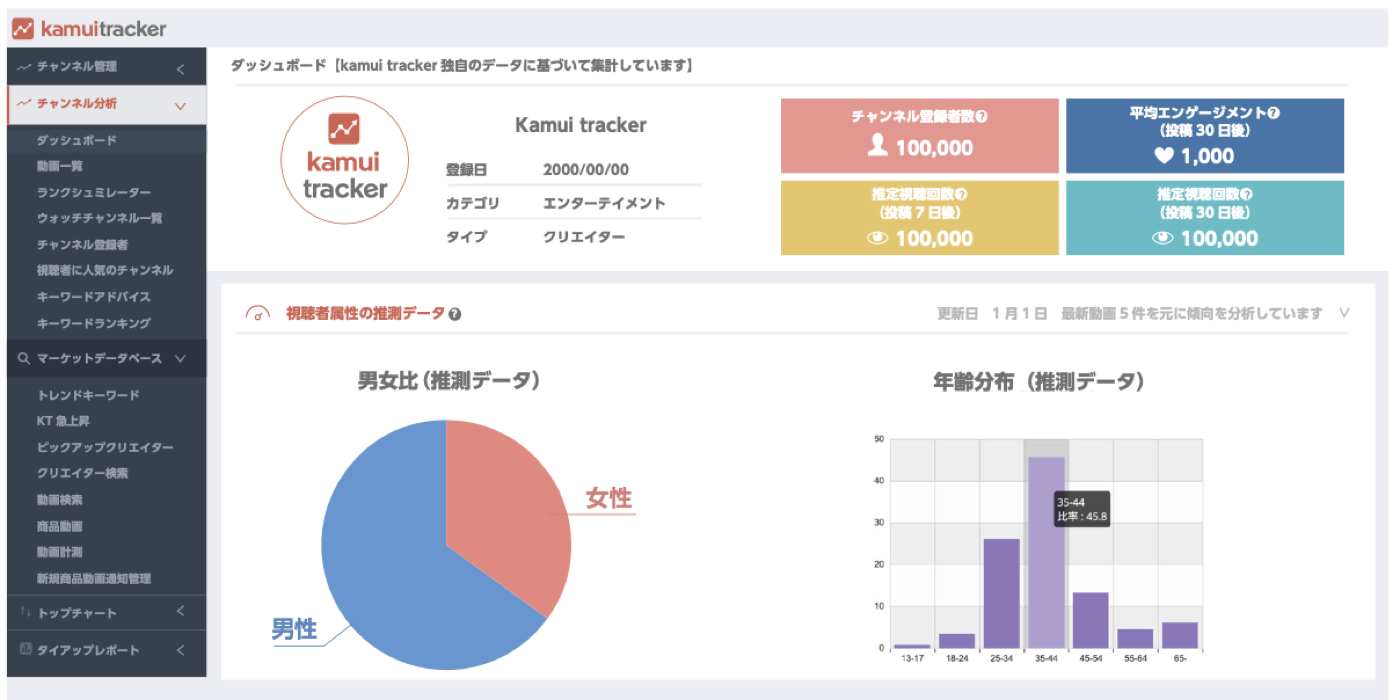Click chart icon beside チャンネル分析
The width and height of the screenshot is (1400, 700).
[x=24, y=103]
